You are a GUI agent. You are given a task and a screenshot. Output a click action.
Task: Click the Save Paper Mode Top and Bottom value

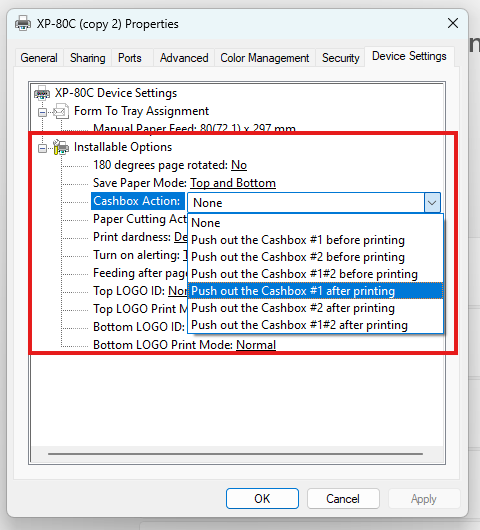pos(233,183)
